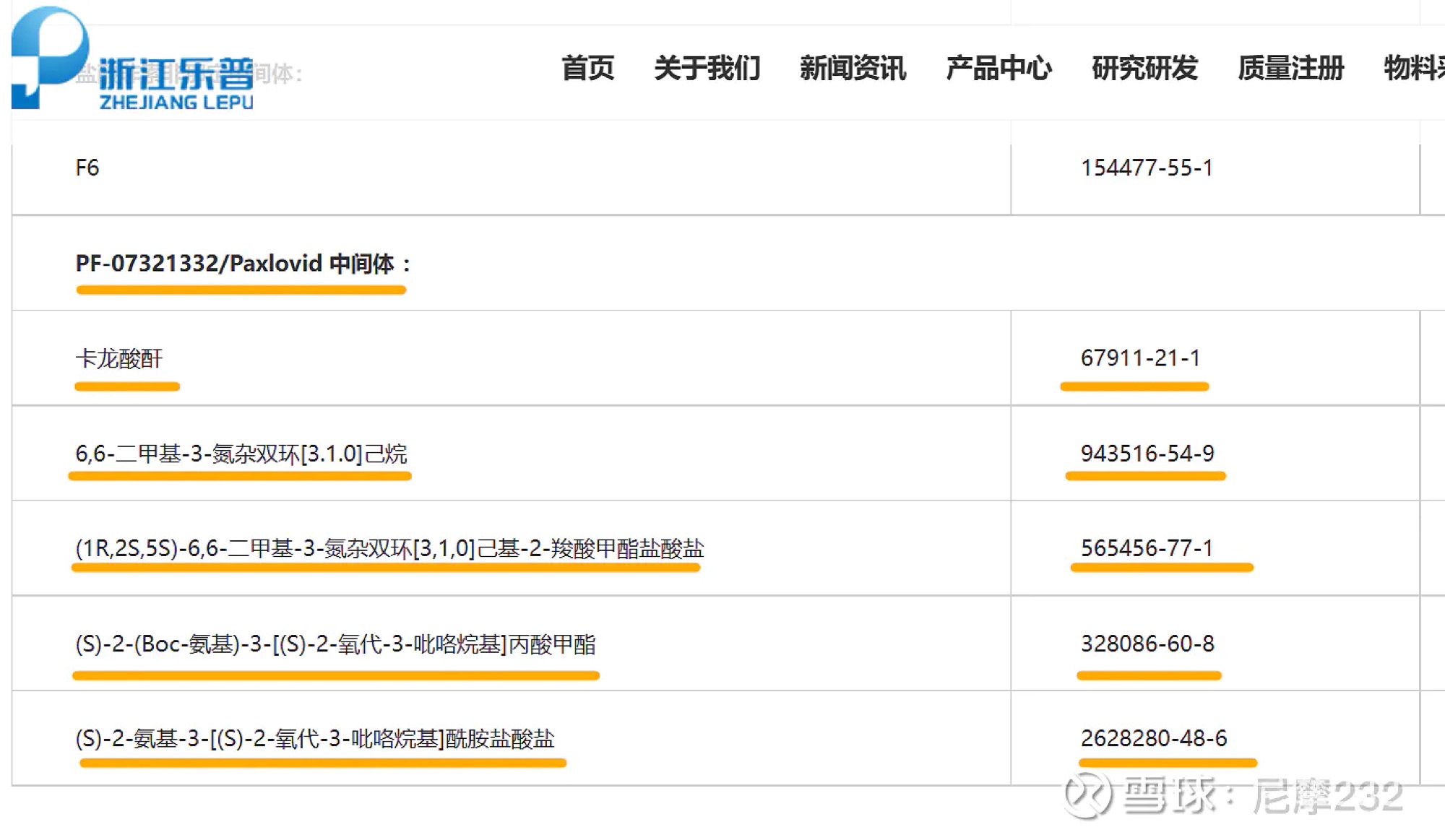Select CAS number 943516-54-9
Screen dimensions: 1445x840
(1147, 454)
